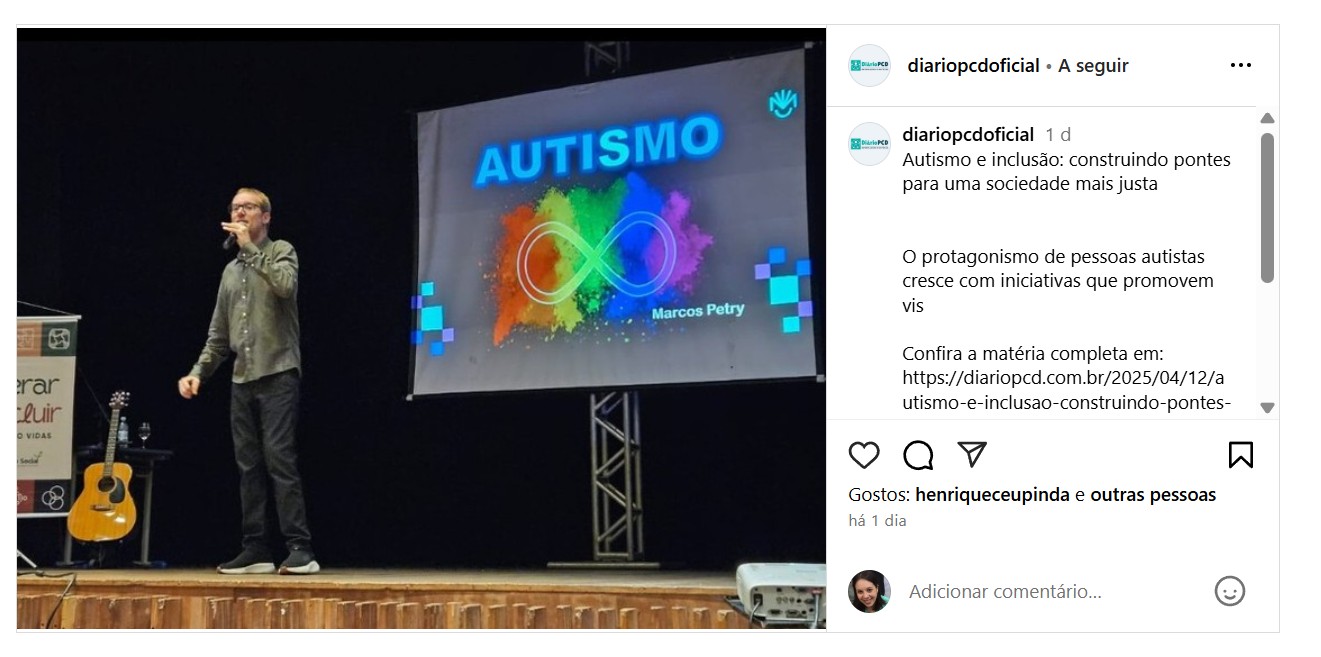
Task: Click the caption scrollbar down arrow
Action: 1267,407
